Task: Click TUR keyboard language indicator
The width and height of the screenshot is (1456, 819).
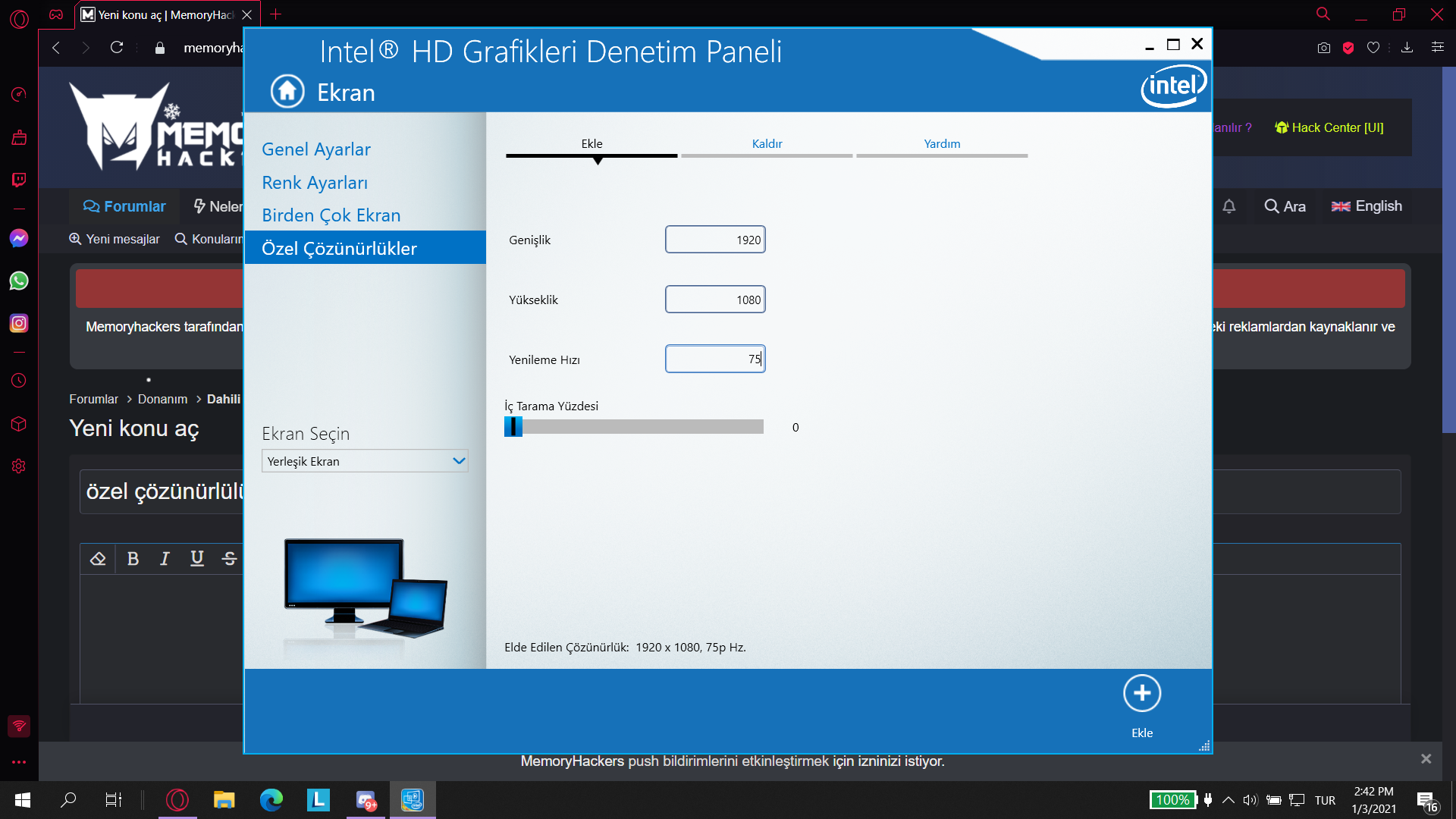Action: coord(1325,801)
